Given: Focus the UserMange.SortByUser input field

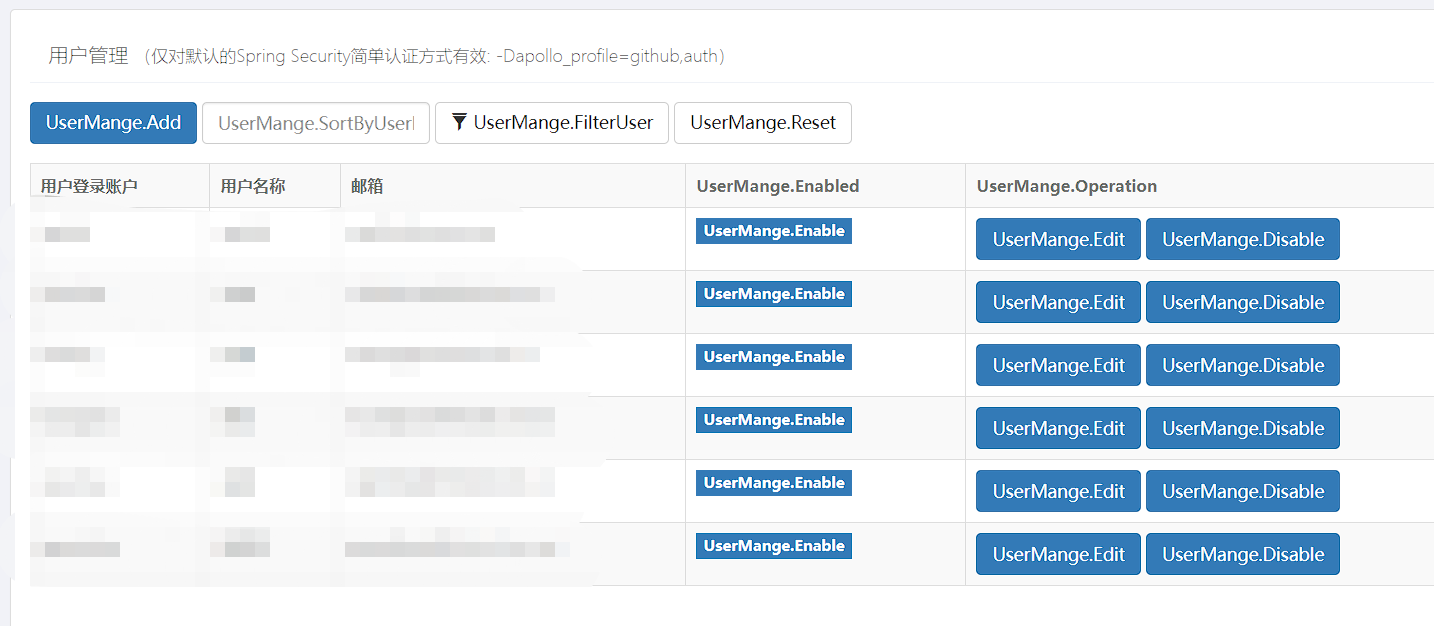Looking at the screenshot, I should (x=316, y=123).
